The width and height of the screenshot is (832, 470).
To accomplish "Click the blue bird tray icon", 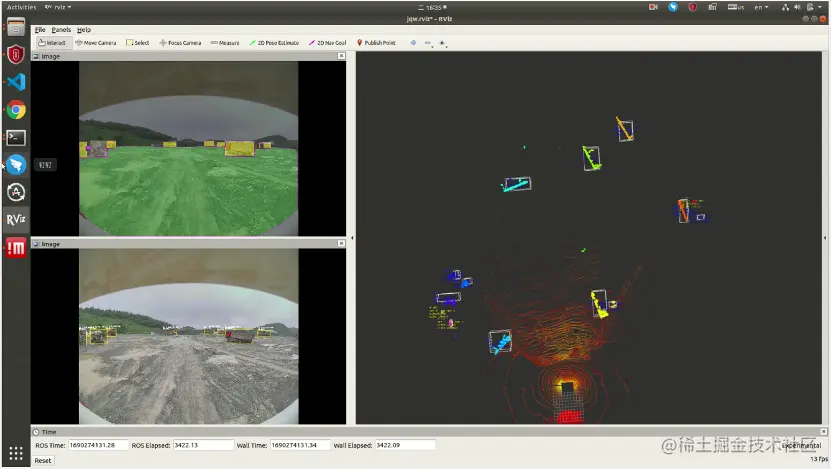I will pos(673,7).
